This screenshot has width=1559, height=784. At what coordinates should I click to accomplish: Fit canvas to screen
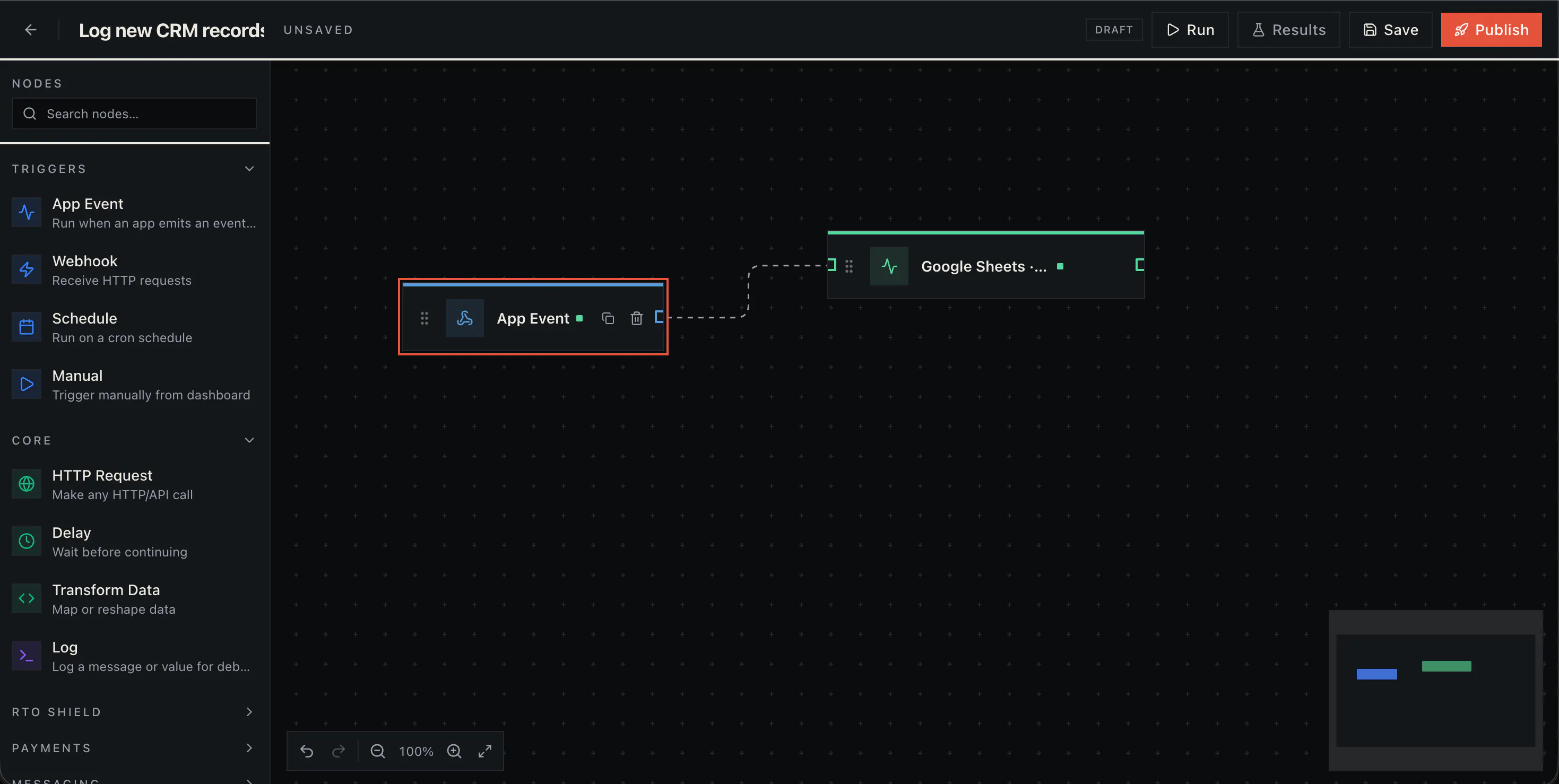coord(485,751)
